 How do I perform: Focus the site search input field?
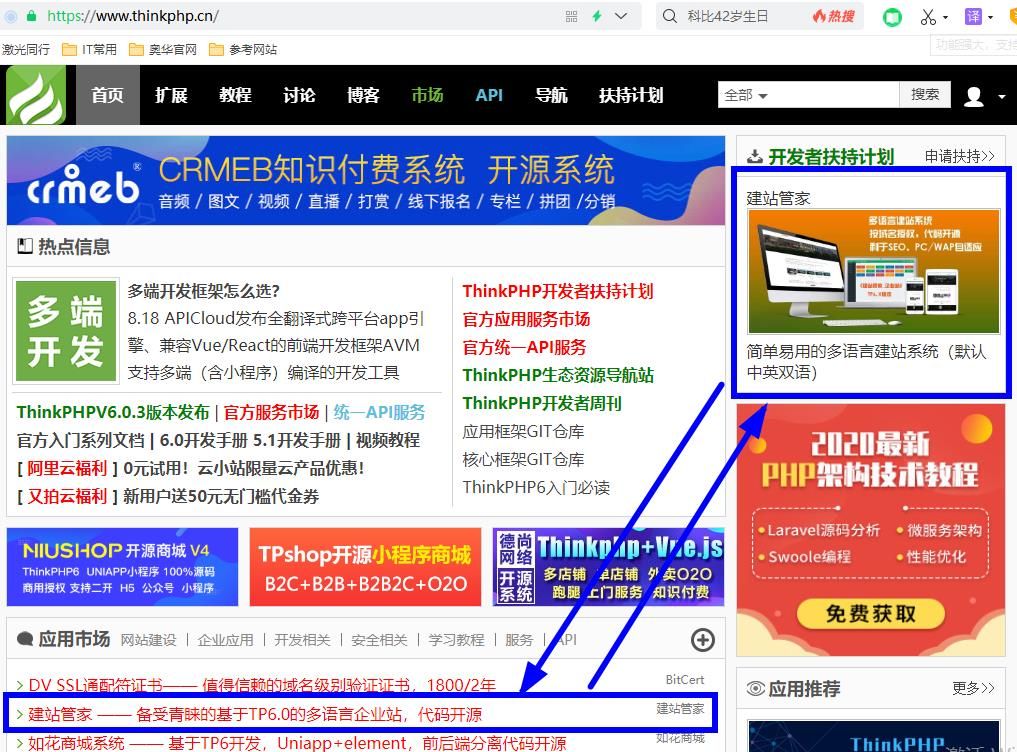[x=835, y=95]
